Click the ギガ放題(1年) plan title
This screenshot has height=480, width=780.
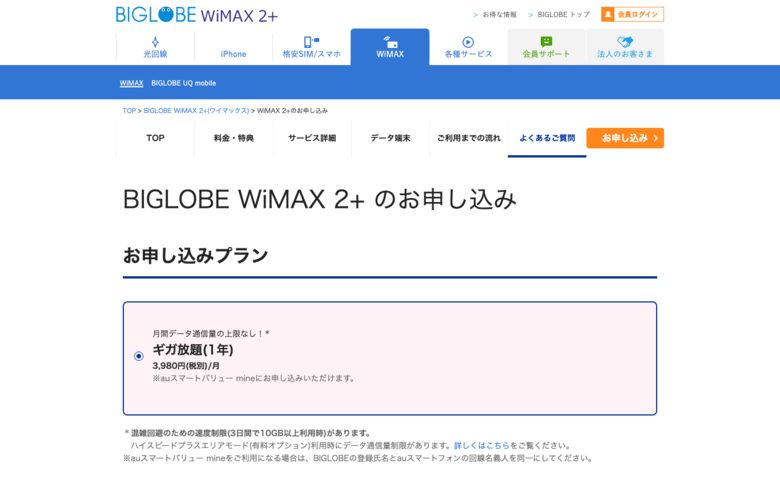[x=193, y=350]
